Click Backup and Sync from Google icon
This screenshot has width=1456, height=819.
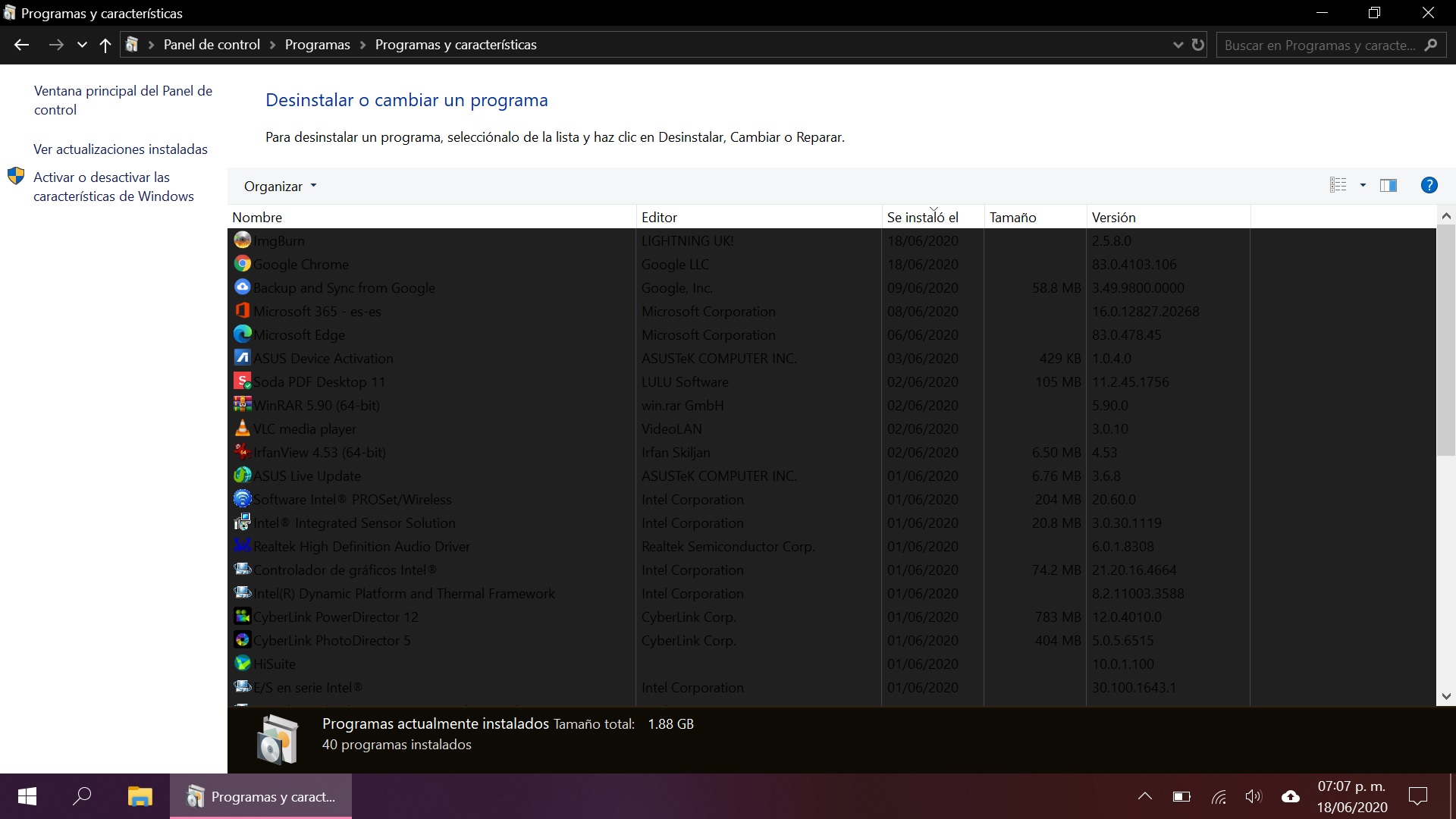click(x=243, y=287)
